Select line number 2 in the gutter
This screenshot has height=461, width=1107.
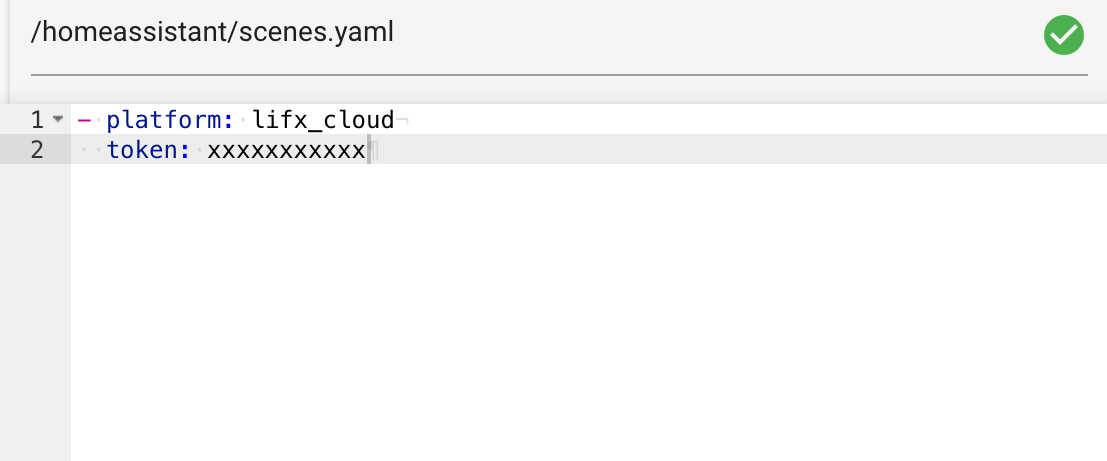click(37, 150)
